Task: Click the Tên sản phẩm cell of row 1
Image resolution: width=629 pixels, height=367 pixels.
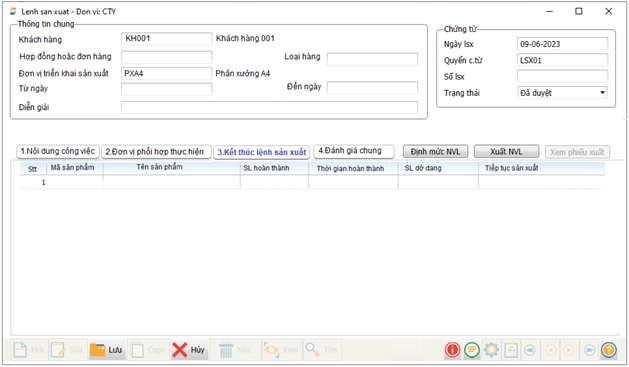Action: click(x=171, y=182)
